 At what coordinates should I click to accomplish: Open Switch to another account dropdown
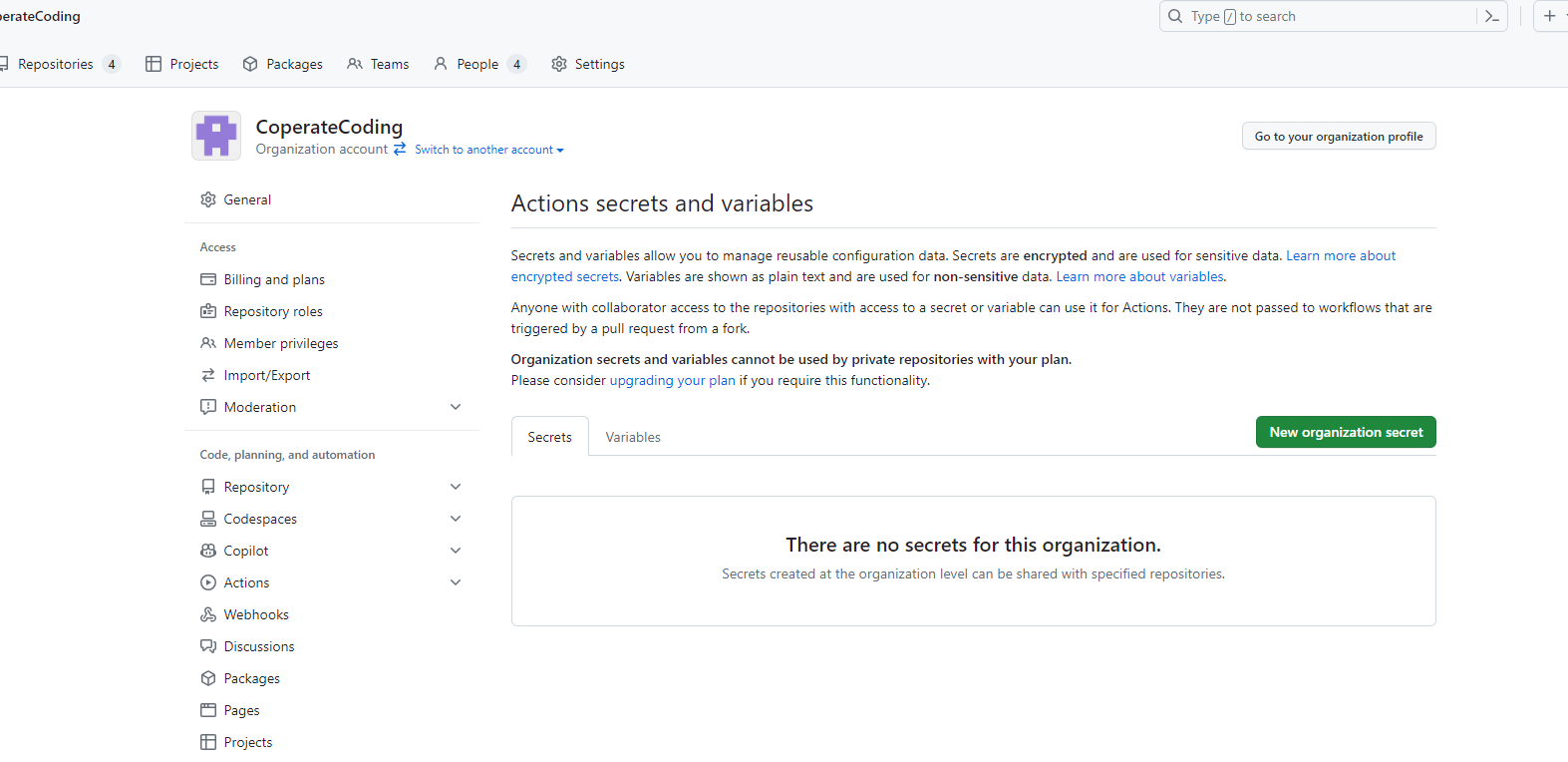tap(489, 150)
